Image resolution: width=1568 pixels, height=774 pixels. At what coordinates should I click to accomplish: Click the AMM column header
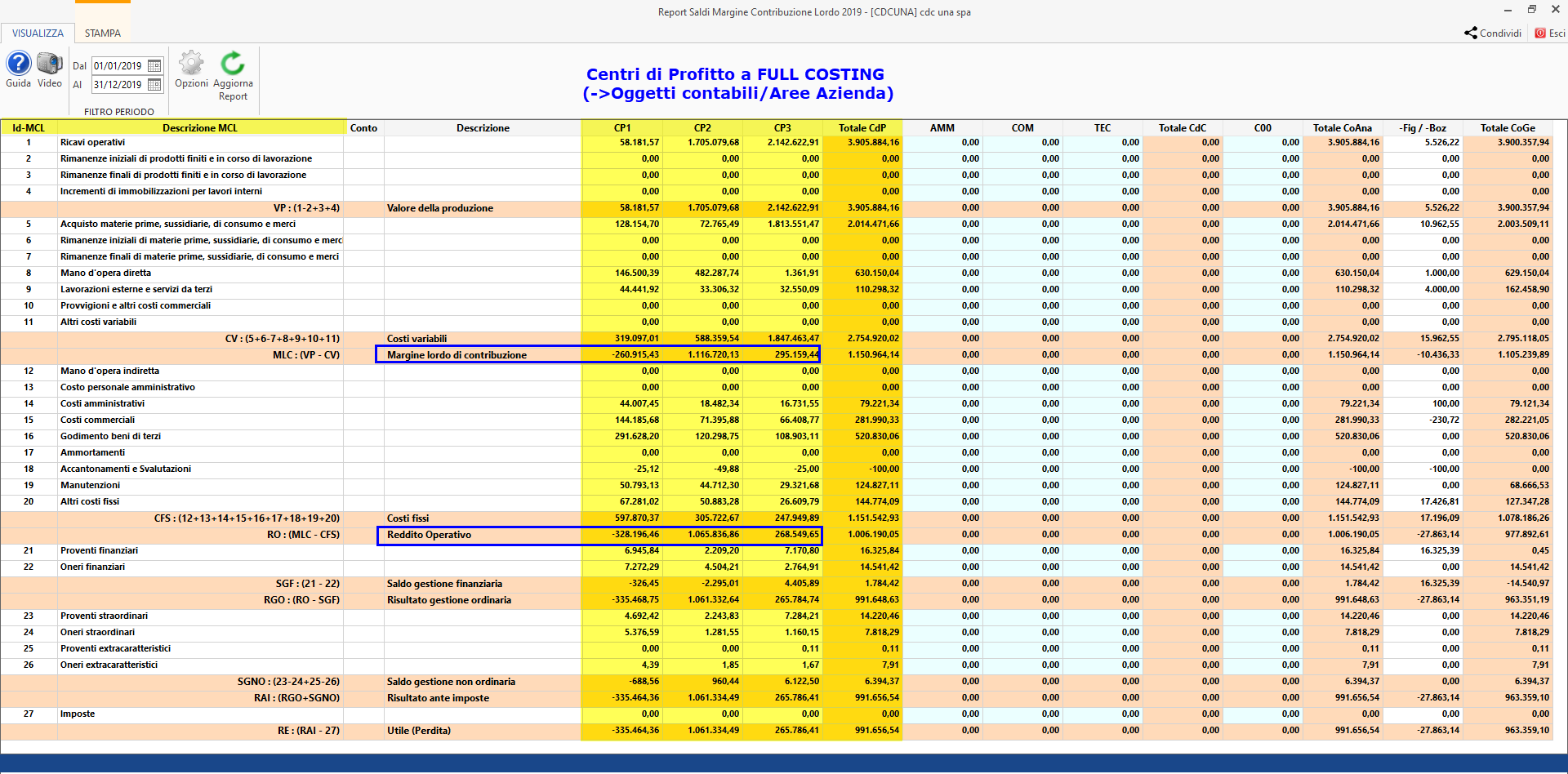[x=942, y=128]
